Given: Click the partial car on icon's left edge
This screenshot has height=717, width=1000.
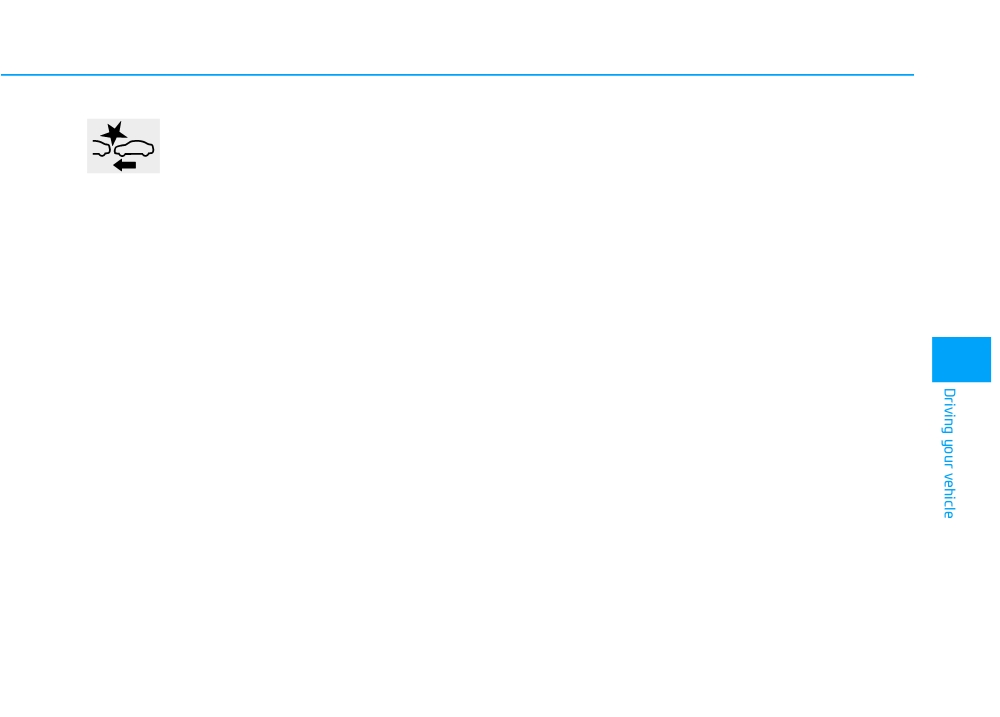Looking at the screenshot, I should click(x=102, y=149).
